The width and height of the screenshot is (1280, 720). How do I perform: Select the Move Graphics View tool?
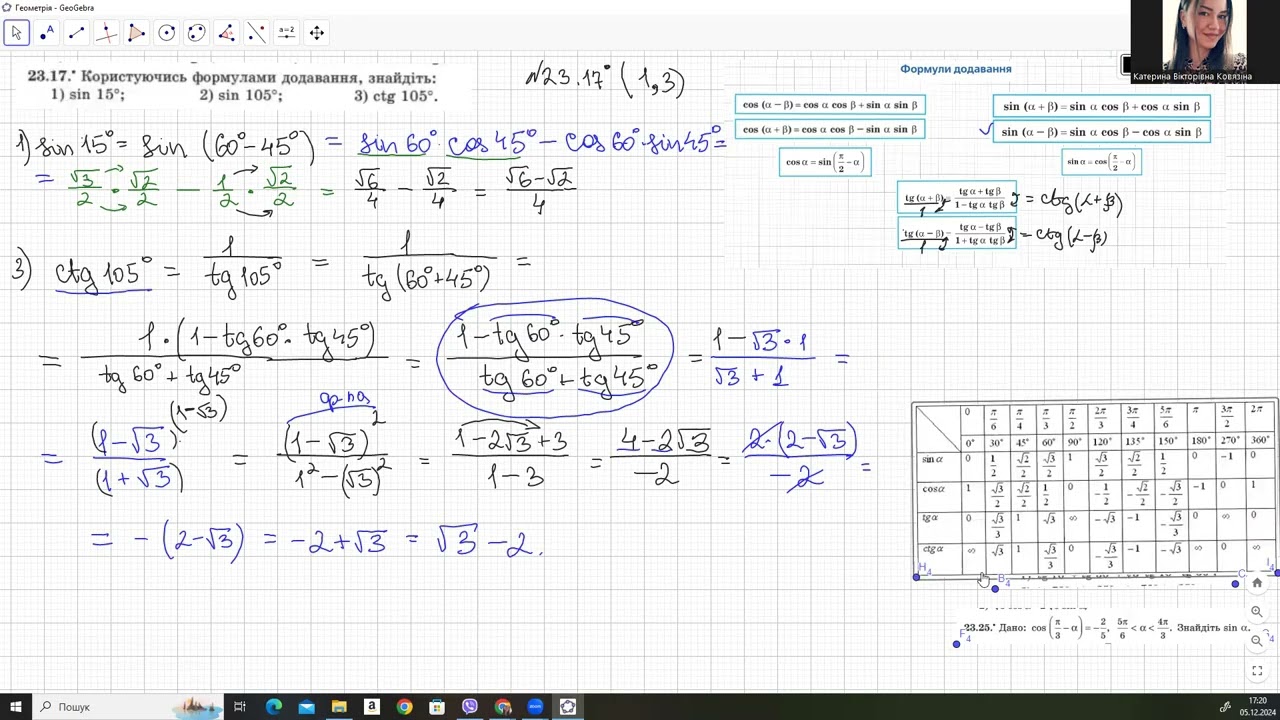[316, 33]
